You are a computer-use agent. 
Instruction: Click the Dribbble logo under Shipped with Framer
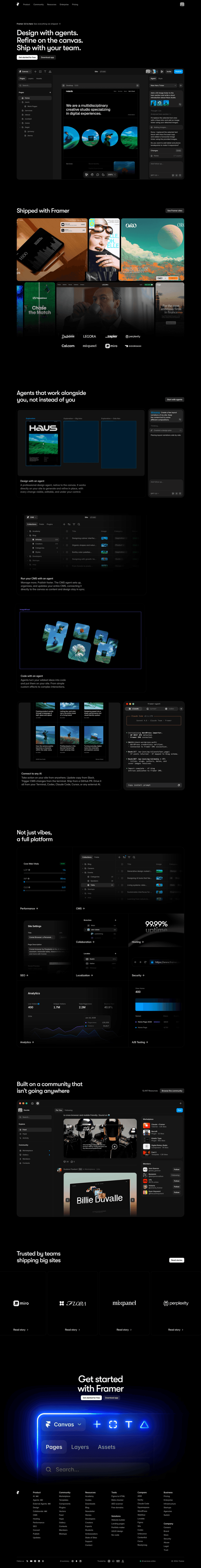pyautogui.click(x=68, y=336)
